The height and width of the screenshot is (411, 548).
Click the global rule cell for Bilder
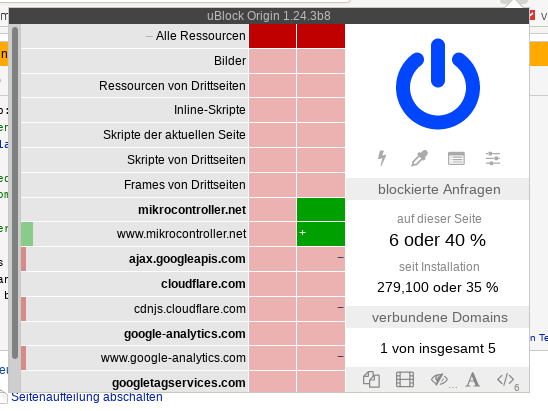[272, 61]
